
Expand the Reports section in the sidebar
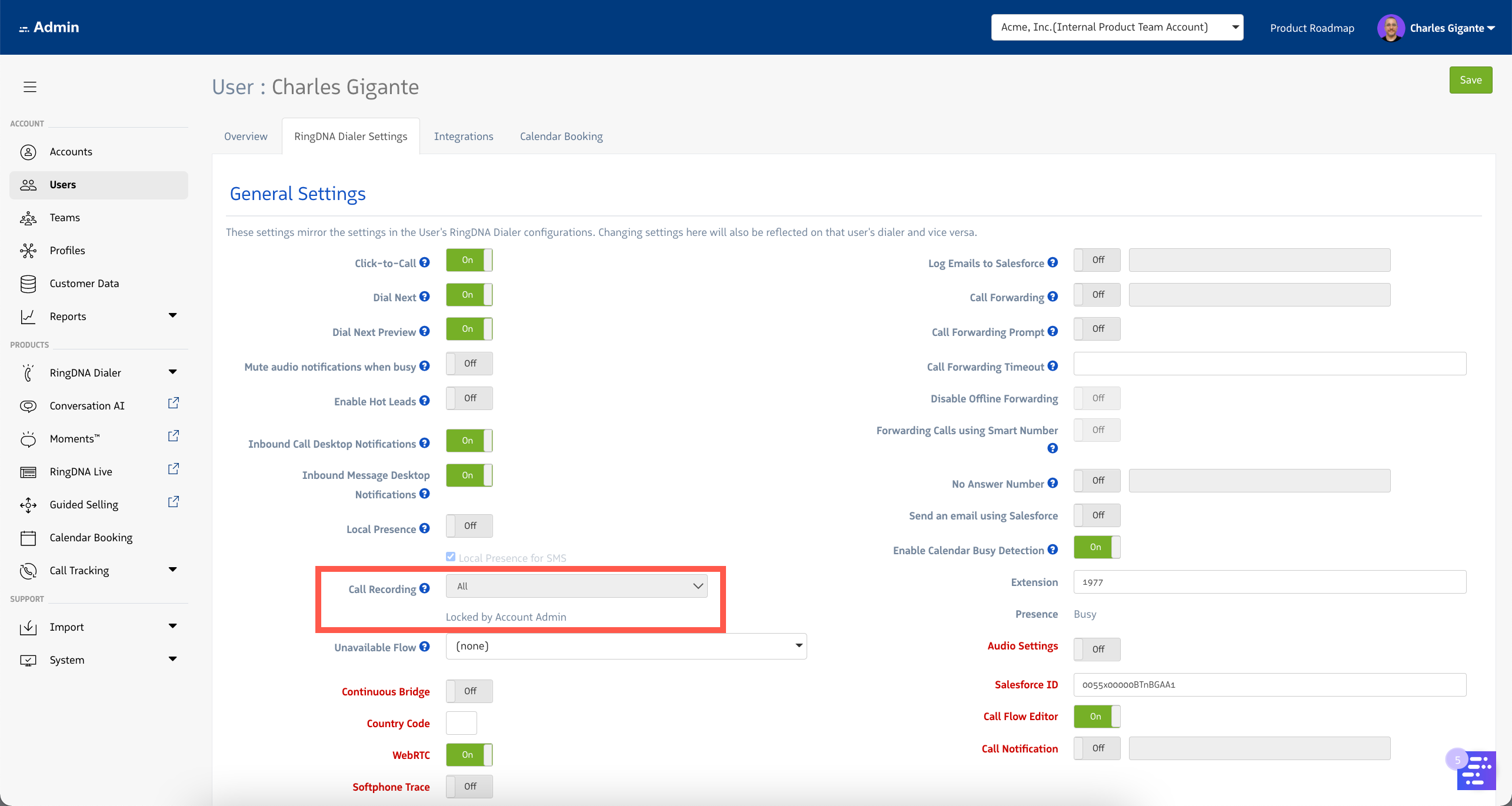click(172, 316)
